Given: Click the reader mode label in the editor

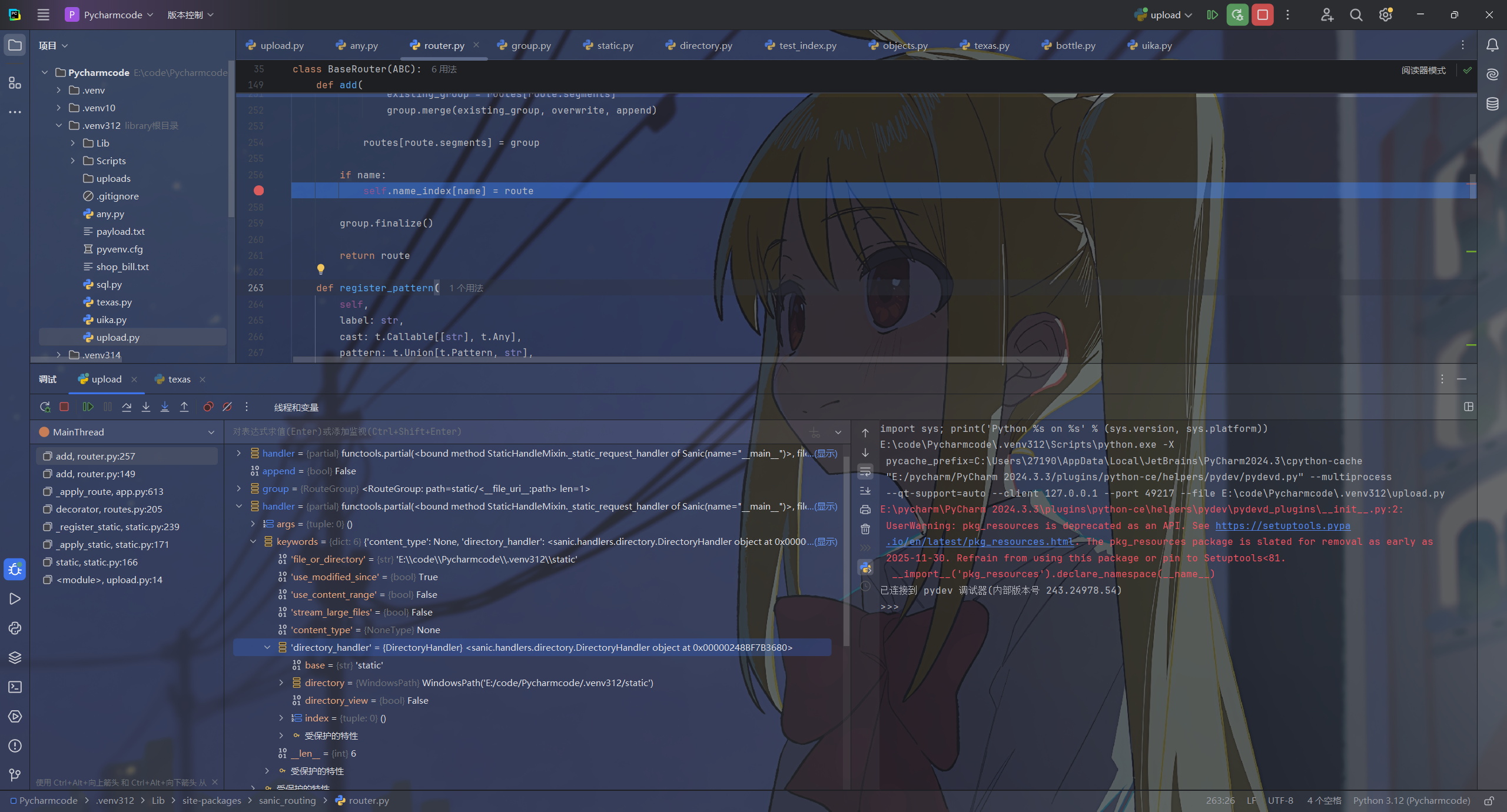Looking at the screenshot, I should click(1423, 70).
